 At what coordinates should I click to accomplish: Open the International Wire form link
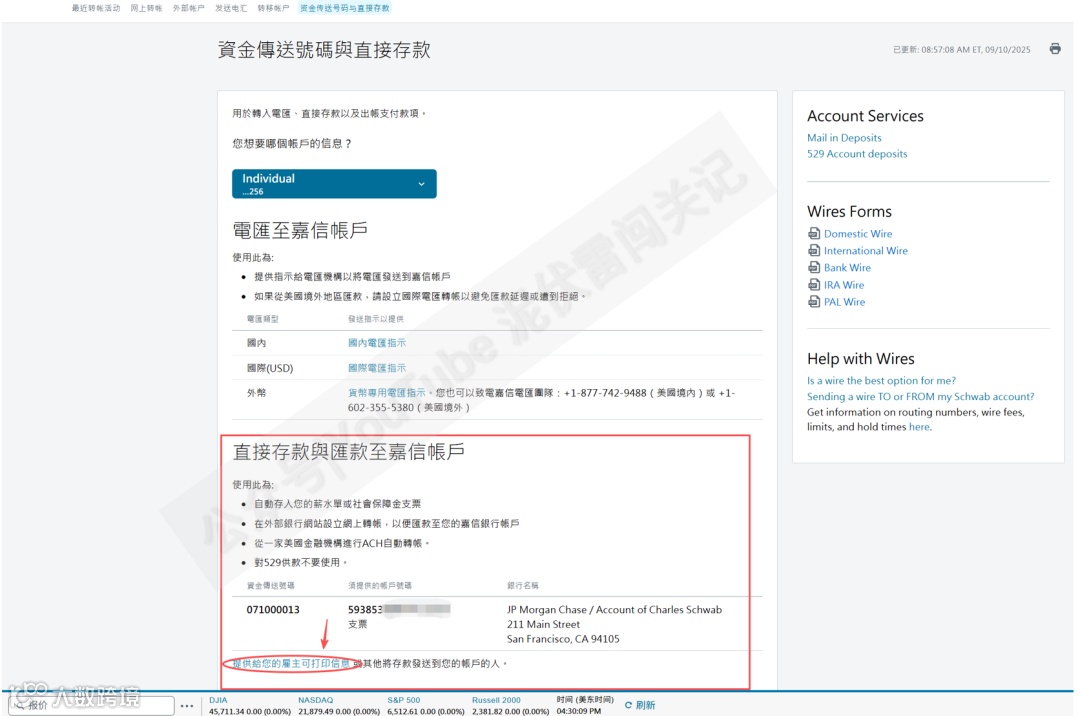(866, 251)
